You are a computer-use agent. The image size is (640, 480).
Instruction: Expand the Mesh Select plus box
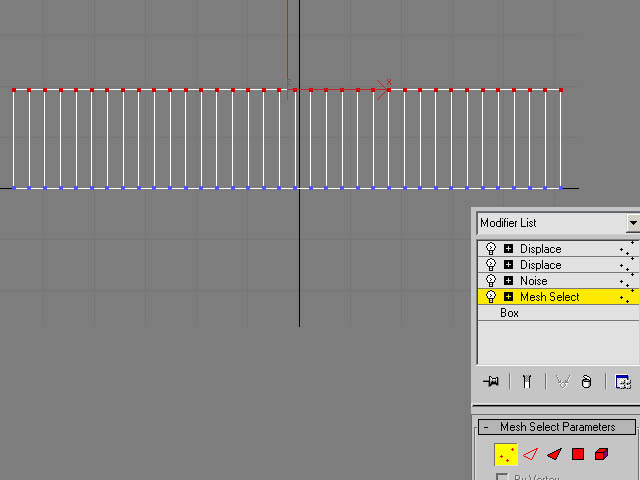click(x=508, y=296)
